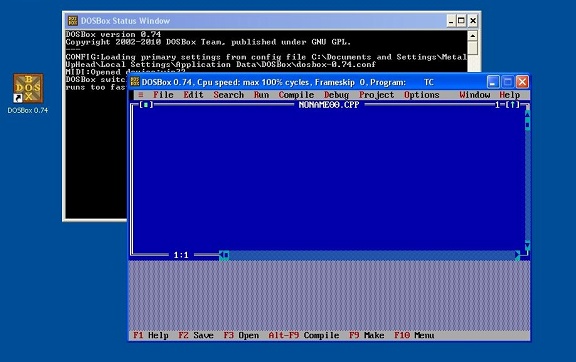Click F2 Save in status bar
This screenshot has width=576, height=362.
pos(196,335)
